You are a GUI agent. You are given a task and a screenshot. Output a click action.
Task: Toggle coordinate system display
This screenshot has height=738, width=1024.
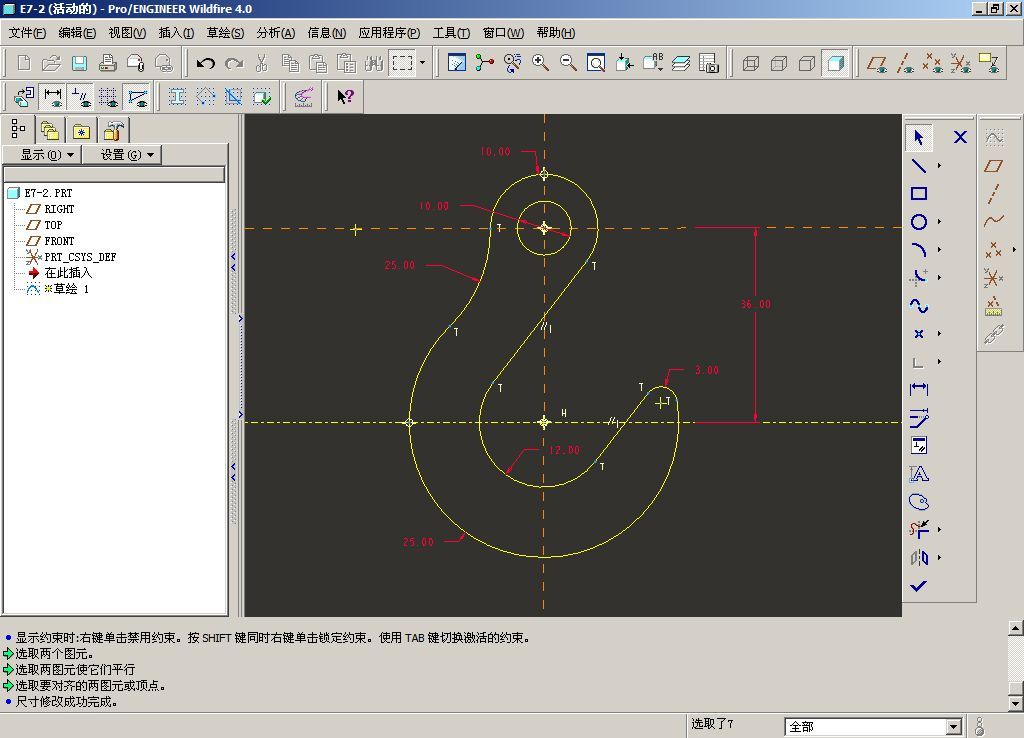(961, 63)
